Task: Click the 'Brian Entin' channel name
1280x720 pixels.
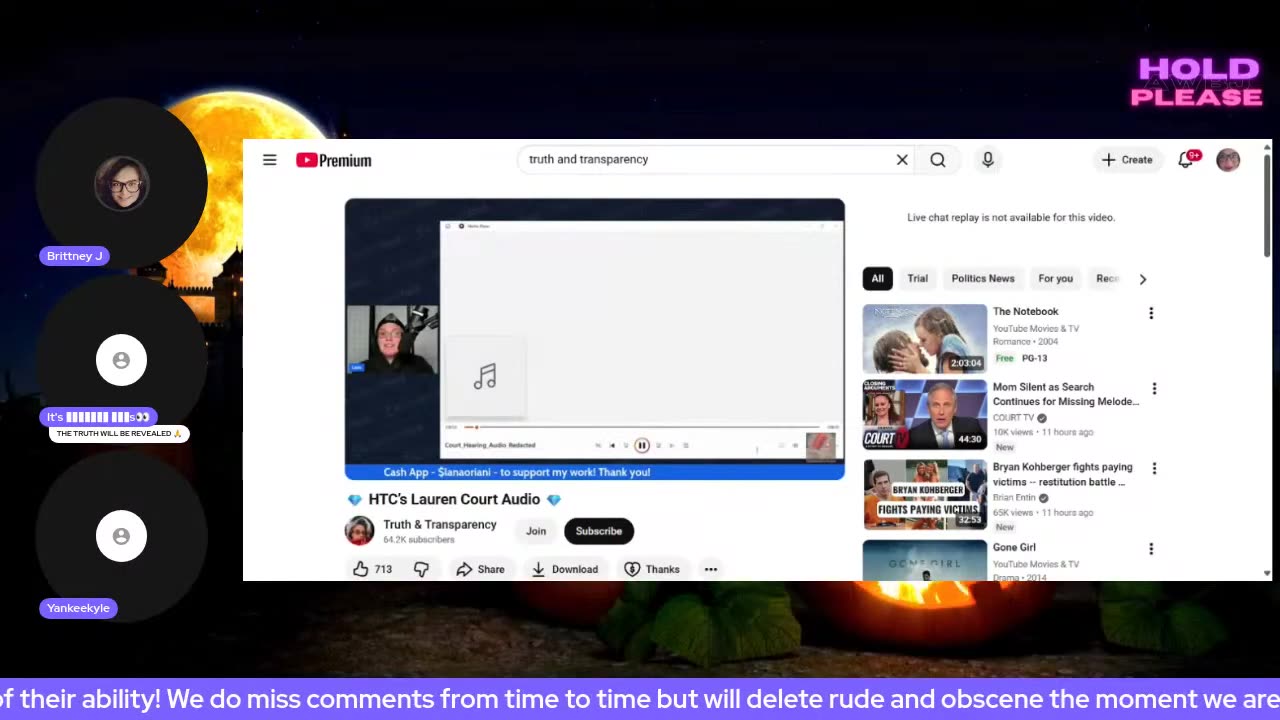Action: click(1015, 498)
